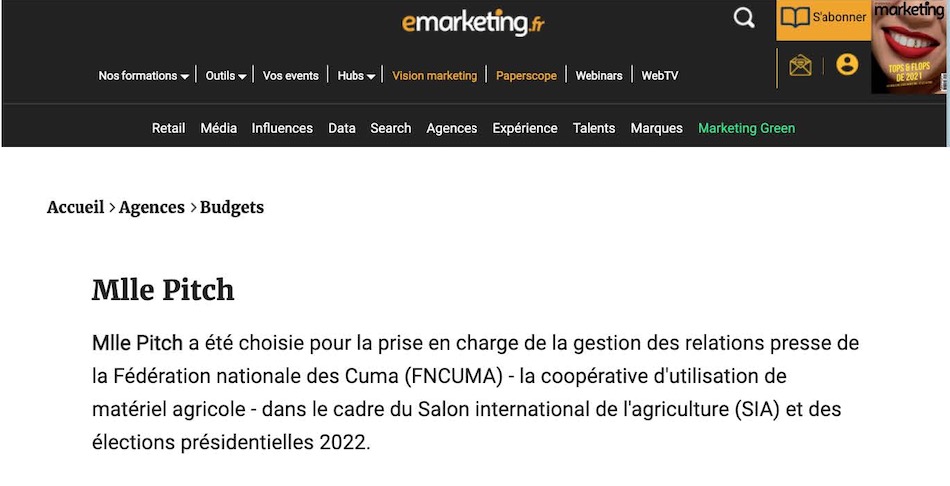Open the user account profile icon

pyautogui.click(x=847, y=64)
